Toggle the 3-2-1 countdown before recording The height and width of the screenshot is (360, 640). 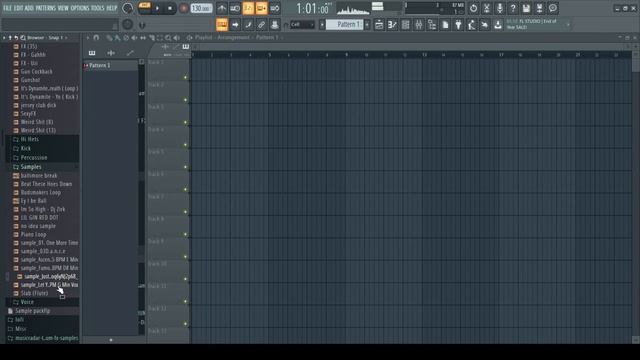248,8
